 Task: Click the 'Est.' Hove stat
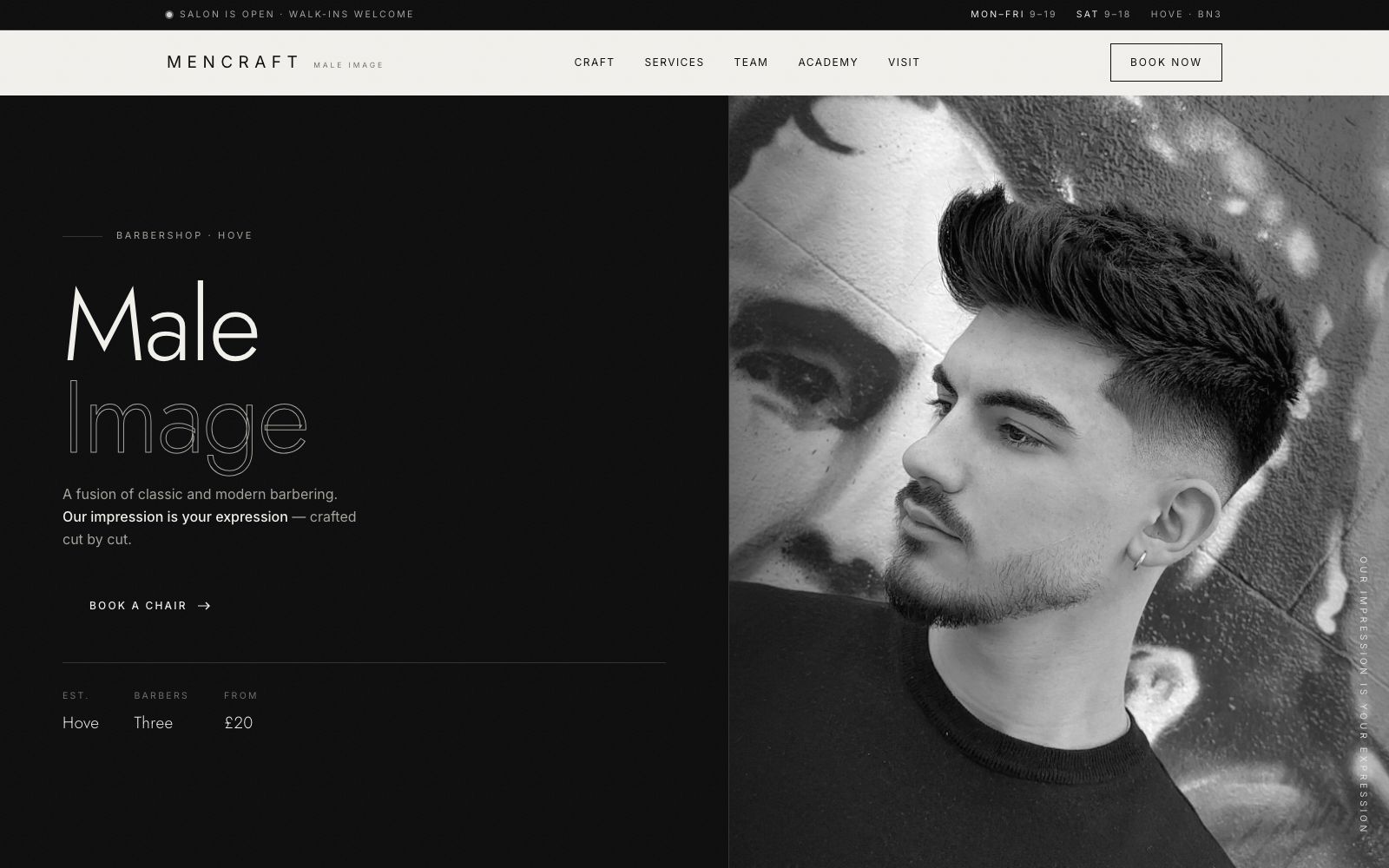coord(81,712)
